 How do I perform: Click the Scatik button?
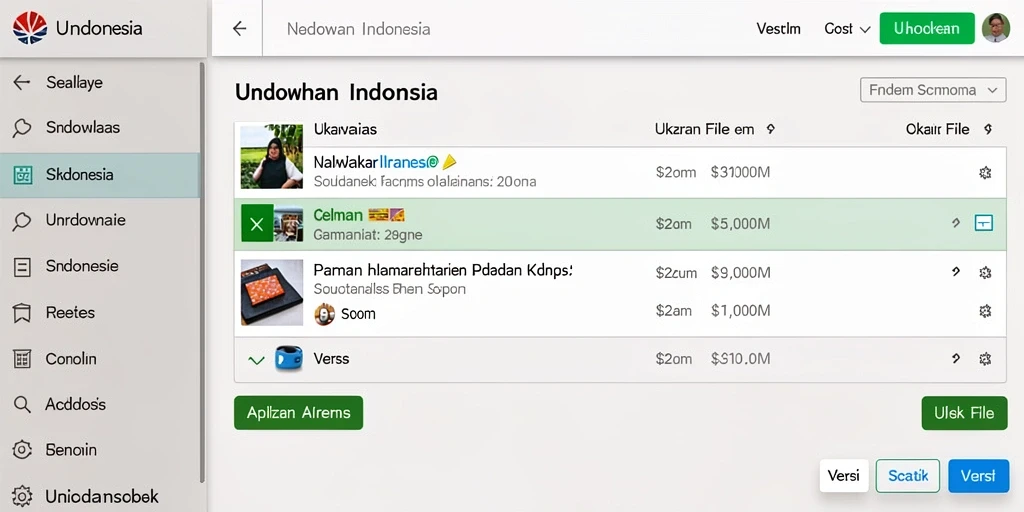point(908,475)
